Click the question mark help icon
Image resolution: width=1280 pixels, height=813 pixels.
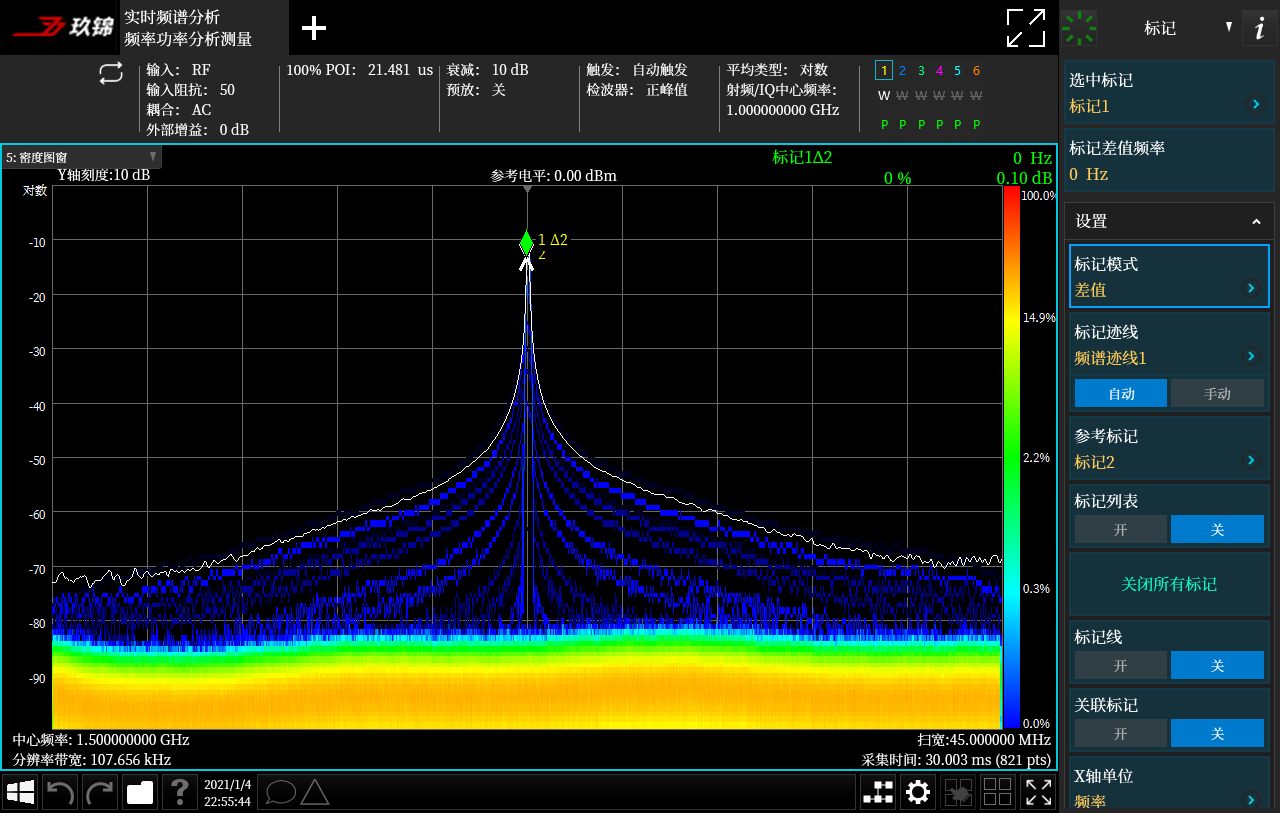[x=180, y=792]
